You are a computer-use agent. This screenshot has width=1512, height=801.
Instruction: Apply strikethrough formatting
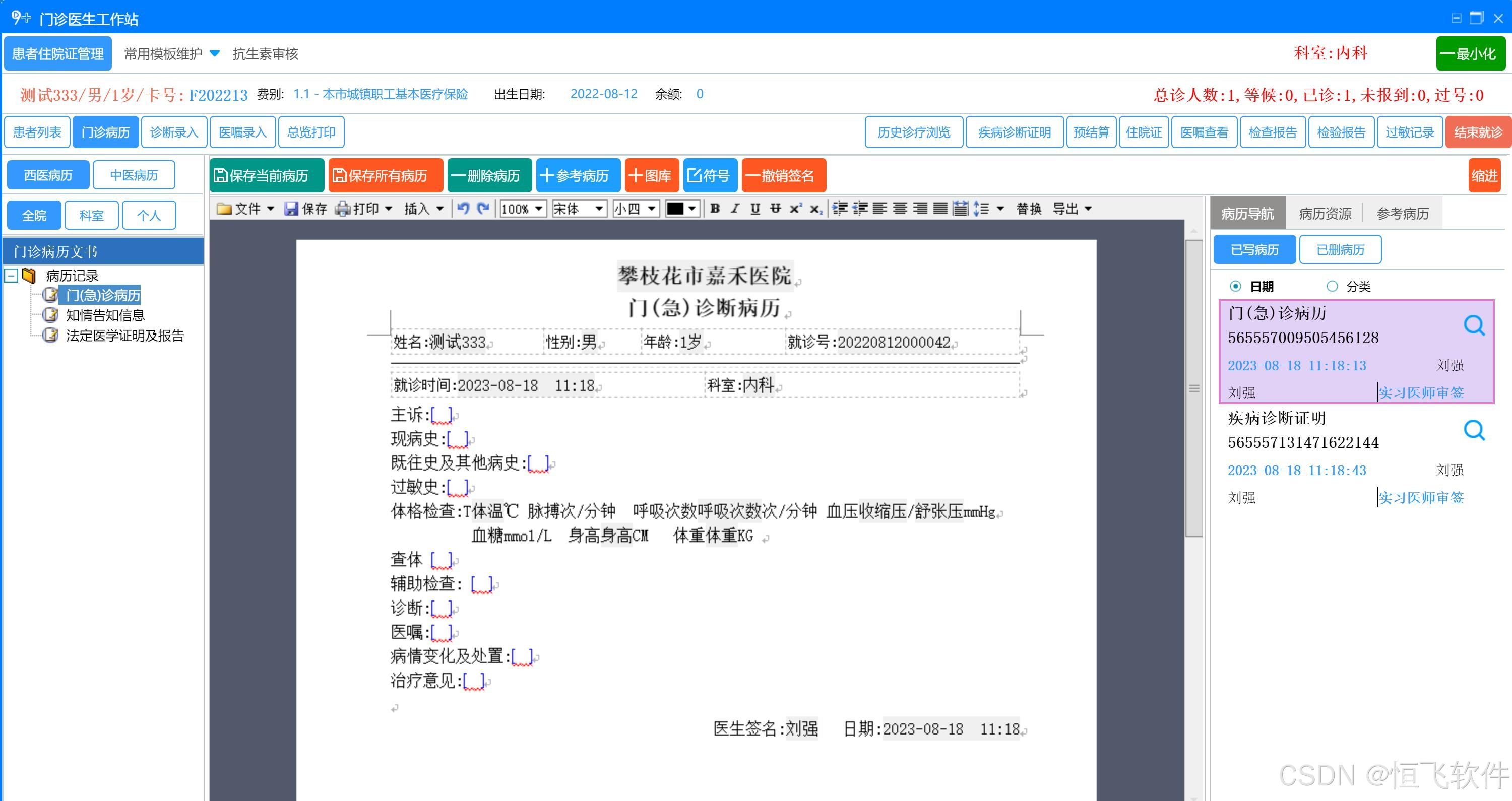(775, 209)
